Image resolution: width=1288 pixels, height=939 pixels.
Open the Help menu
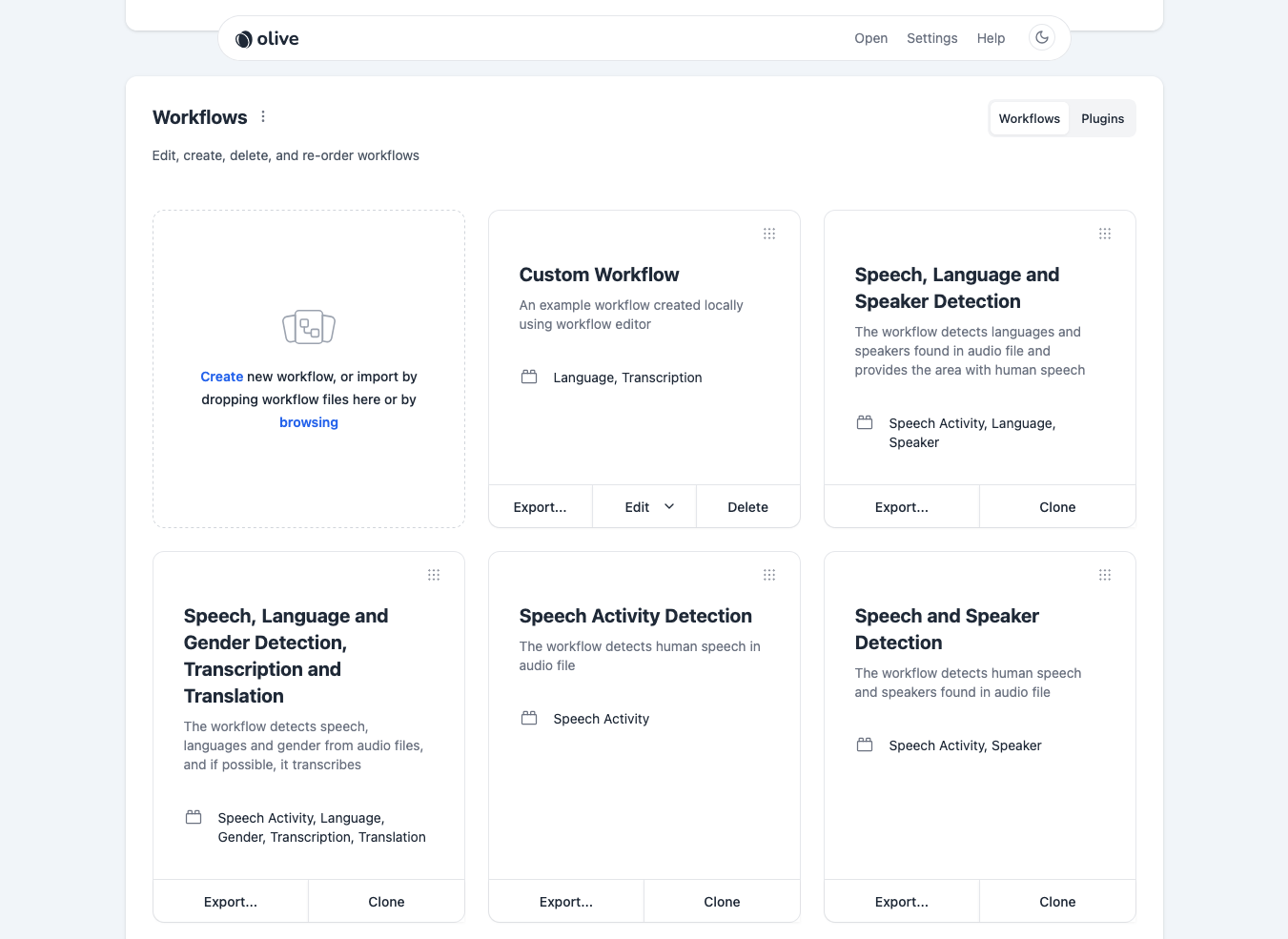(991, 38)
